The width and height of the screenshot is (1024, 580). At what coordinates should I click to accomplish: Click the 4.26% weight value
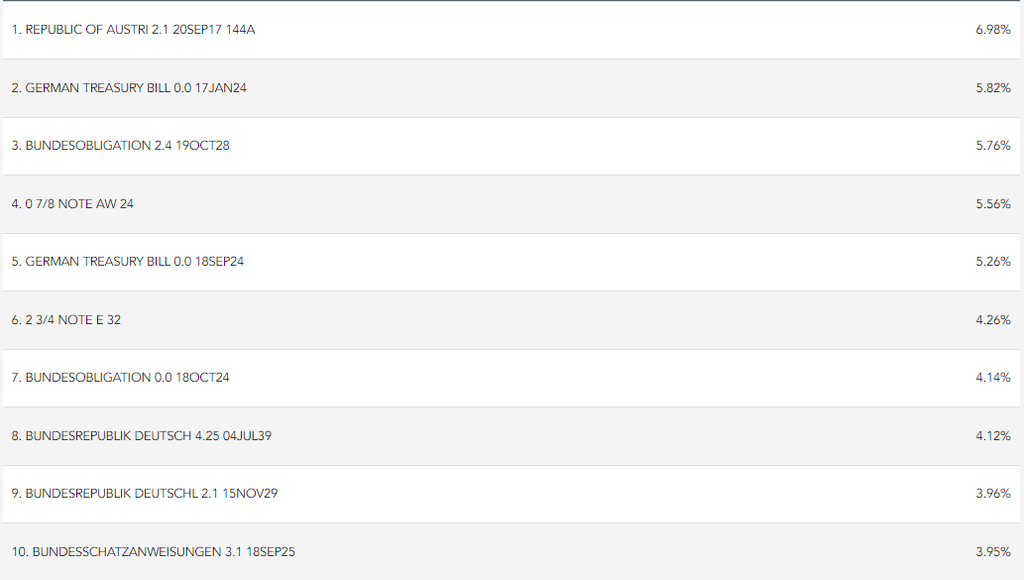click(993, 320)
